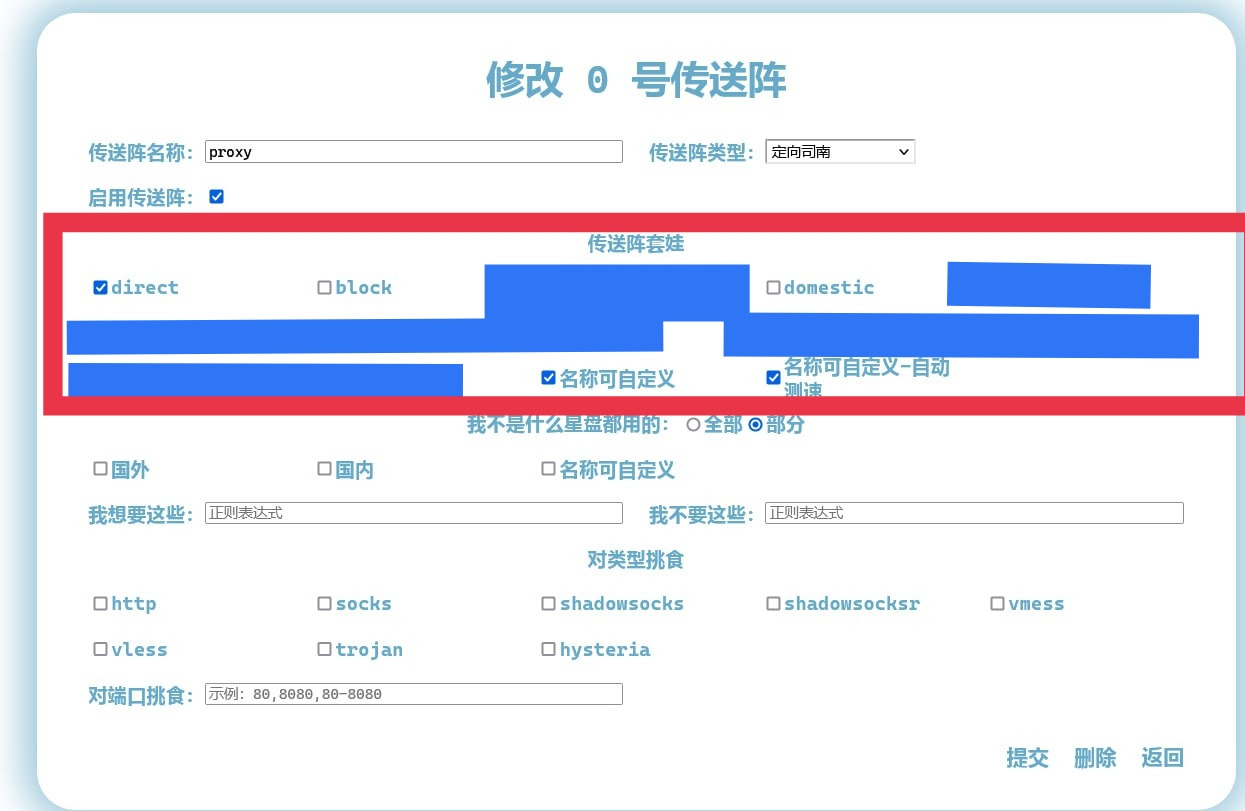Click the 提交 submit link
Image resolution: width=1245 pixels, height=811 pixels.
1027,758
